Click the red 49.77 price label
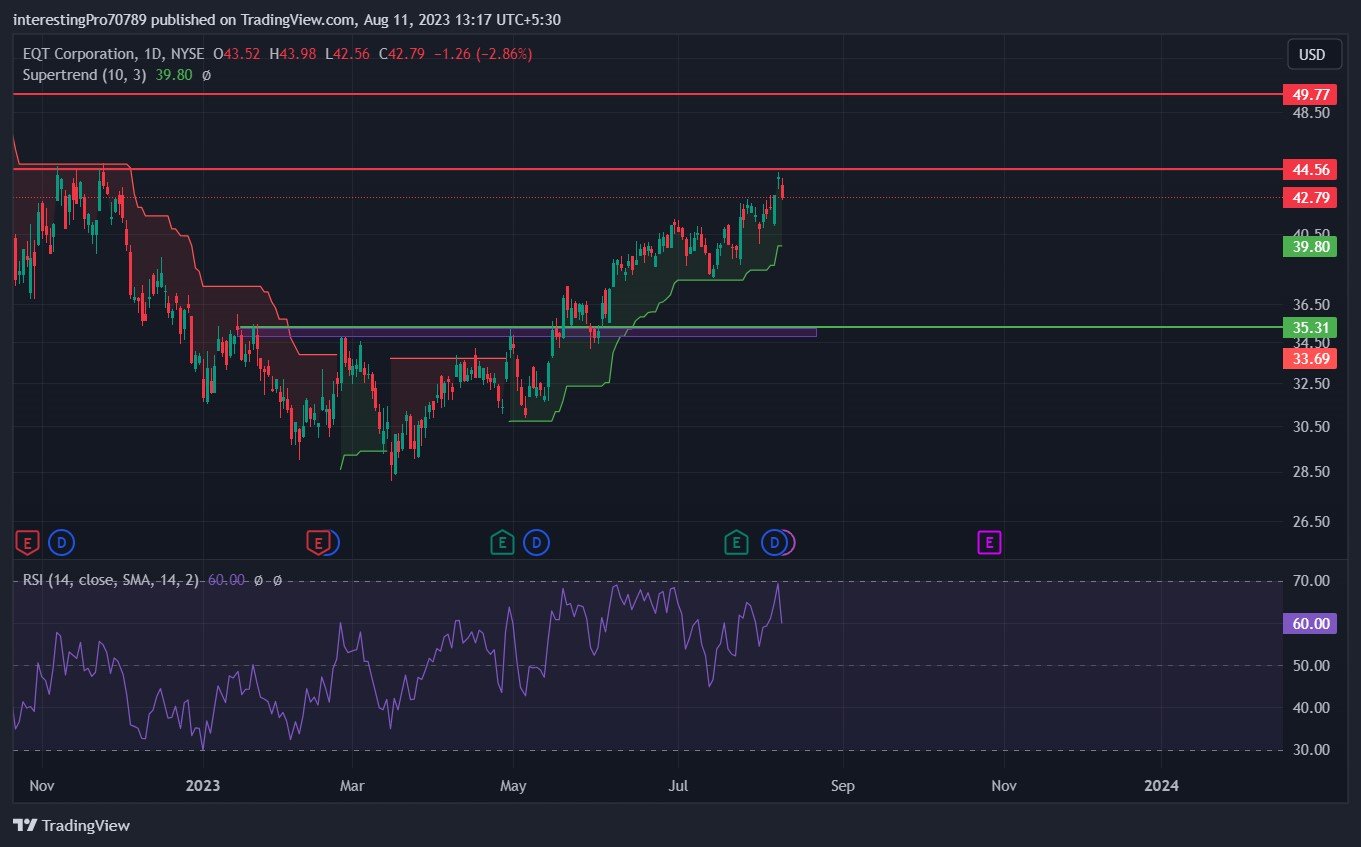 [x=1310, y=94]
